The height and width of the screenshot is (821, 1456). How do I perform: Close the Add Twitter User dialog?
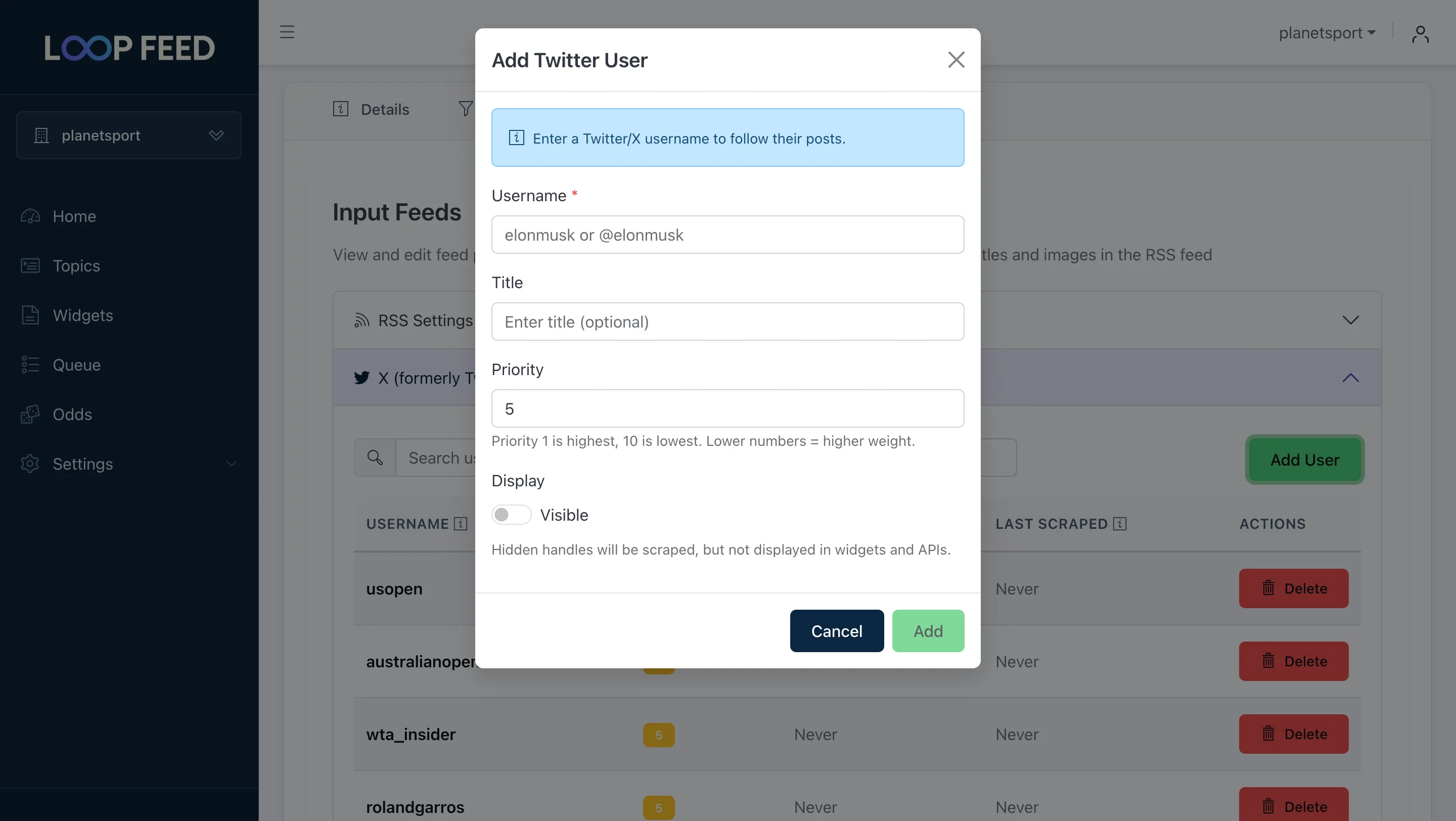pyautogui.click(x=956, y=60)
